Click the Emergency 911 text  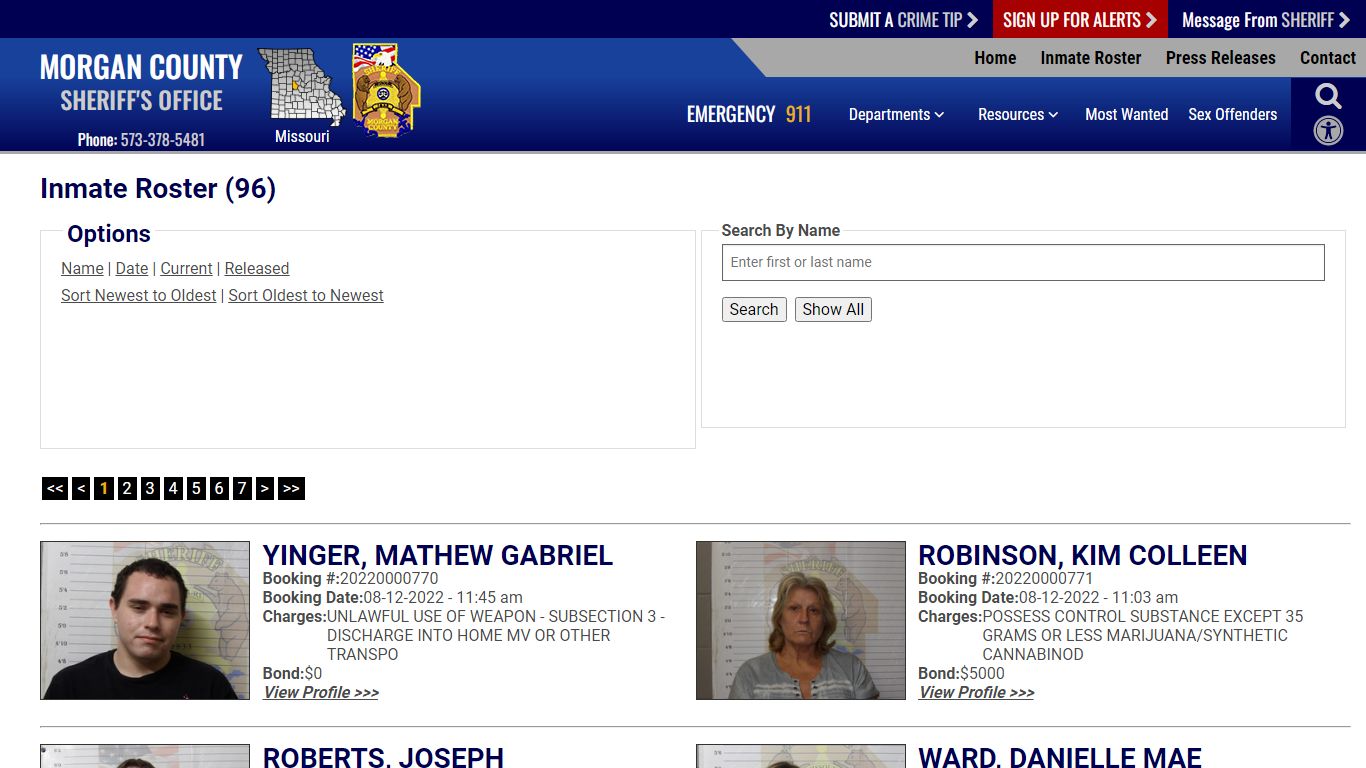click(749, 115)
